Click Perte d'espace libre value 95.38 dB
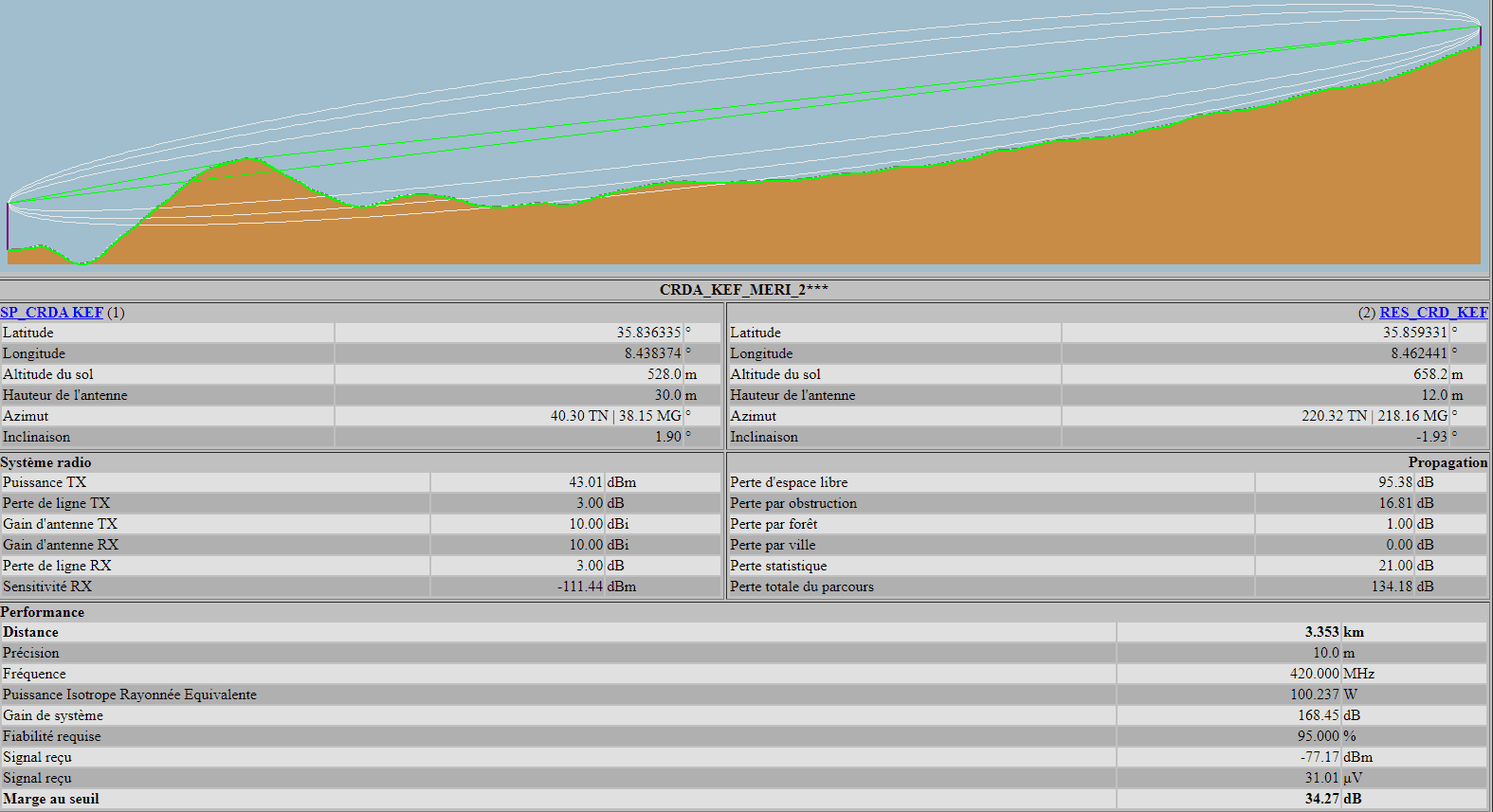 (x=1395, y=482)
